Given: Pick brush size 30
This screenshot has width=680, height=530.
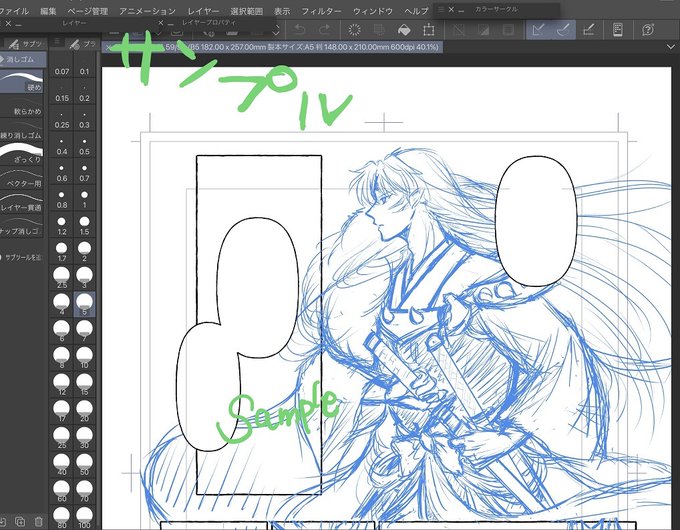Looking at the screenshot, I should click(x=85, y=438).
